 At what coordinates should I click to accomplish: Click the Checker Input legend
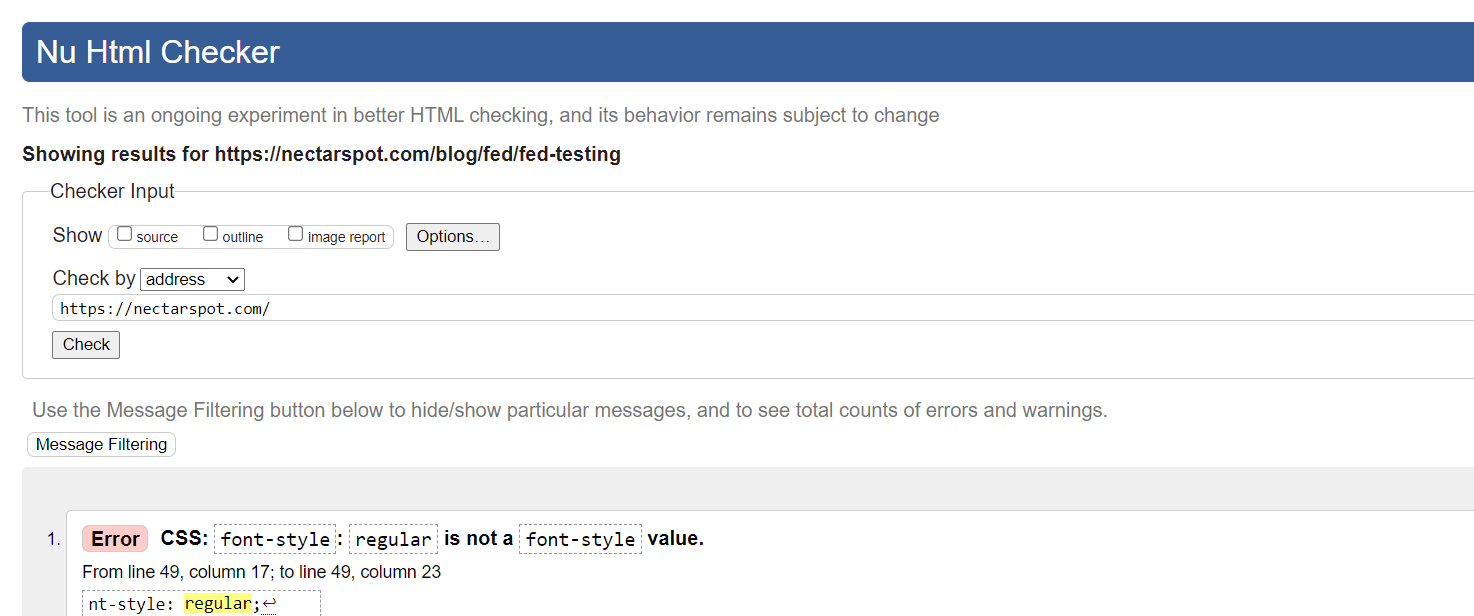point(112,191)
